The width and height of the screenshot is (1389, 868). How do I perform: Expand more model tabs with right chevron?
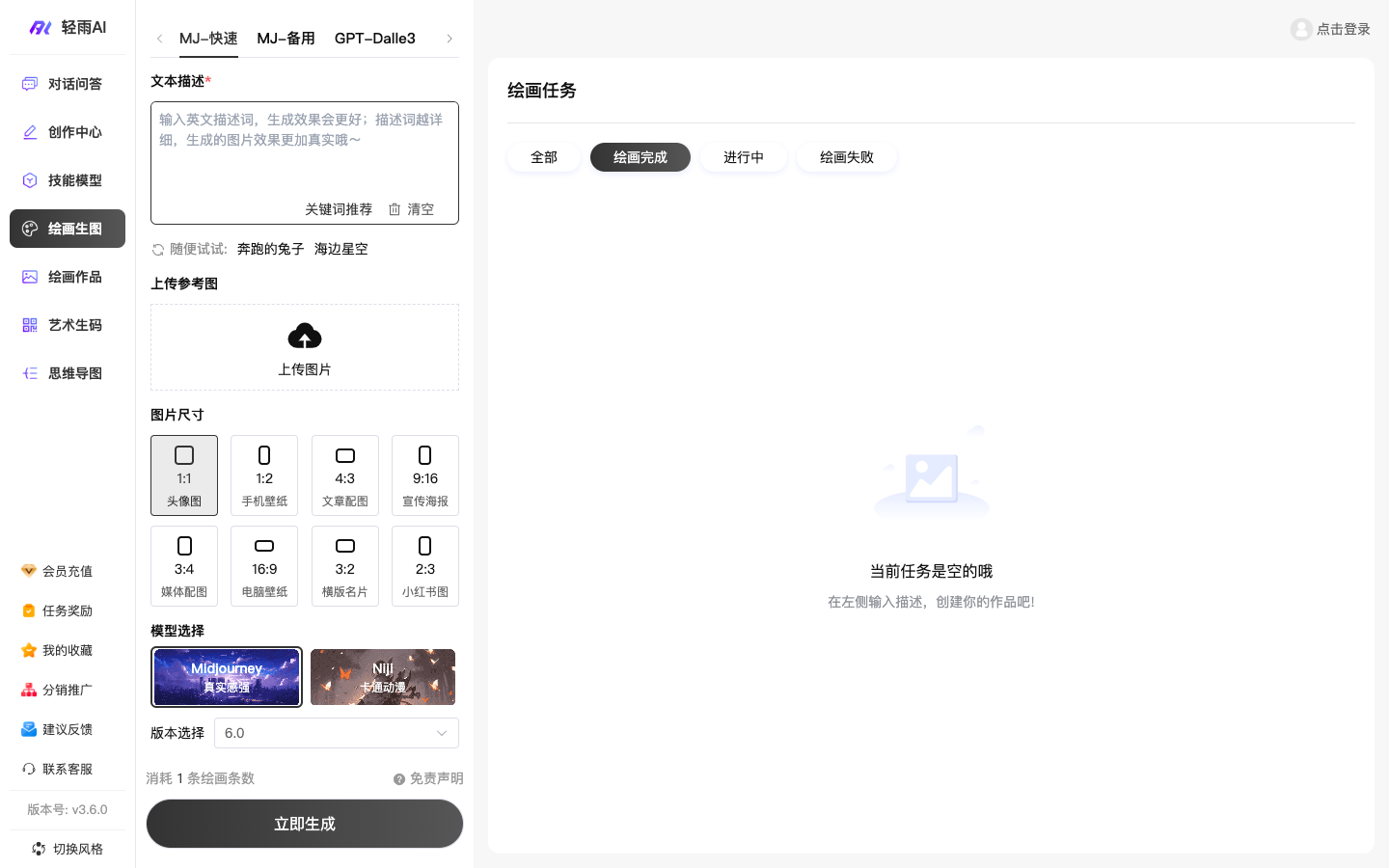pos(449,39)
